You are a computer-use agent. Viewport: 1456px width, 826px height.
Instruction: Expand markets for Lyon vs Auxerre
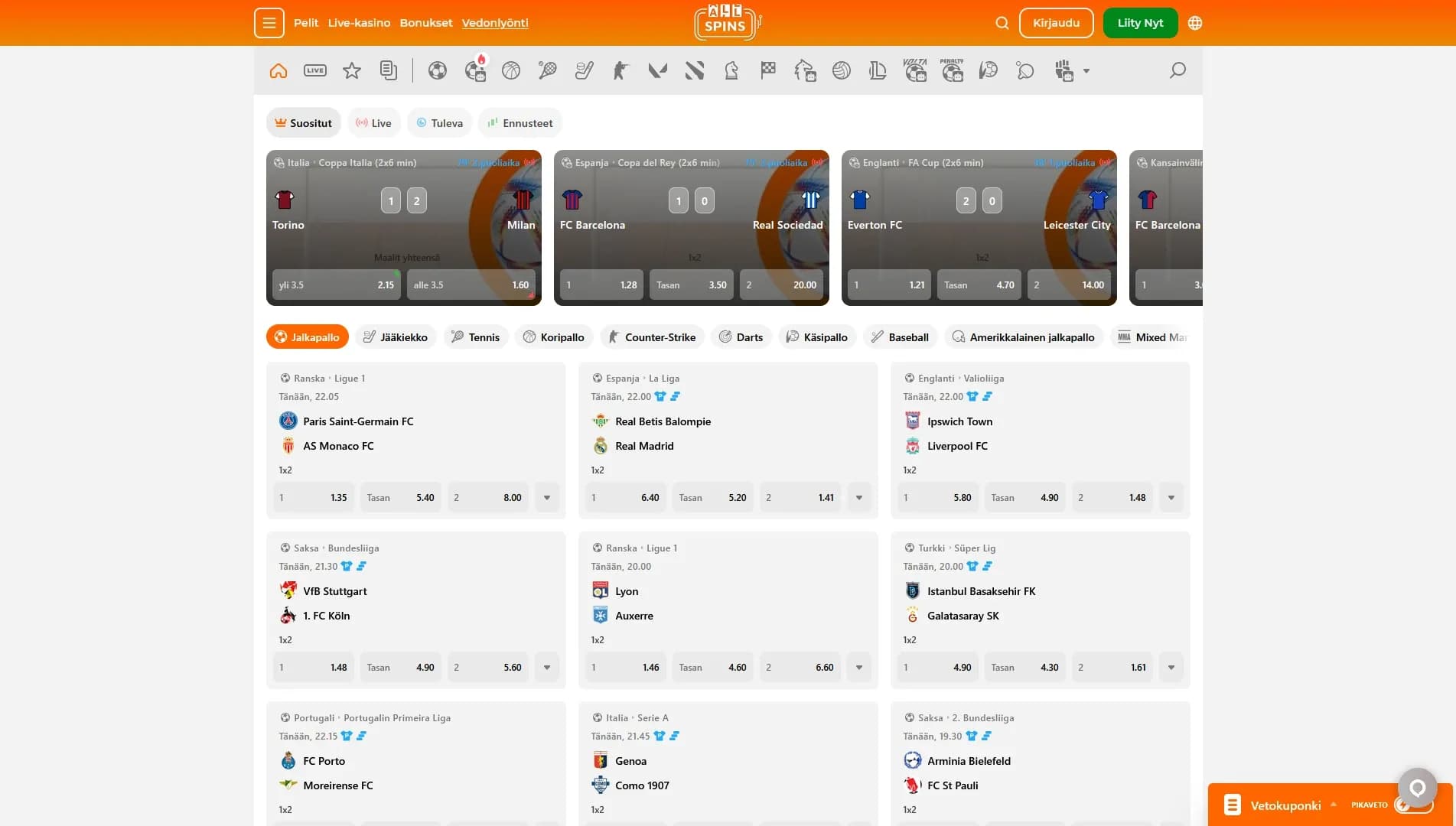tap(859, 668)
